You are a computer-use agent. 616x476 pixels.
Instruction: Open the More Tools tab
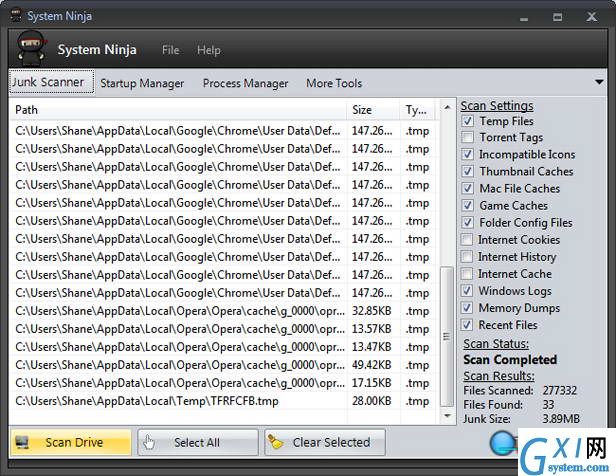(x=334, y=83)
